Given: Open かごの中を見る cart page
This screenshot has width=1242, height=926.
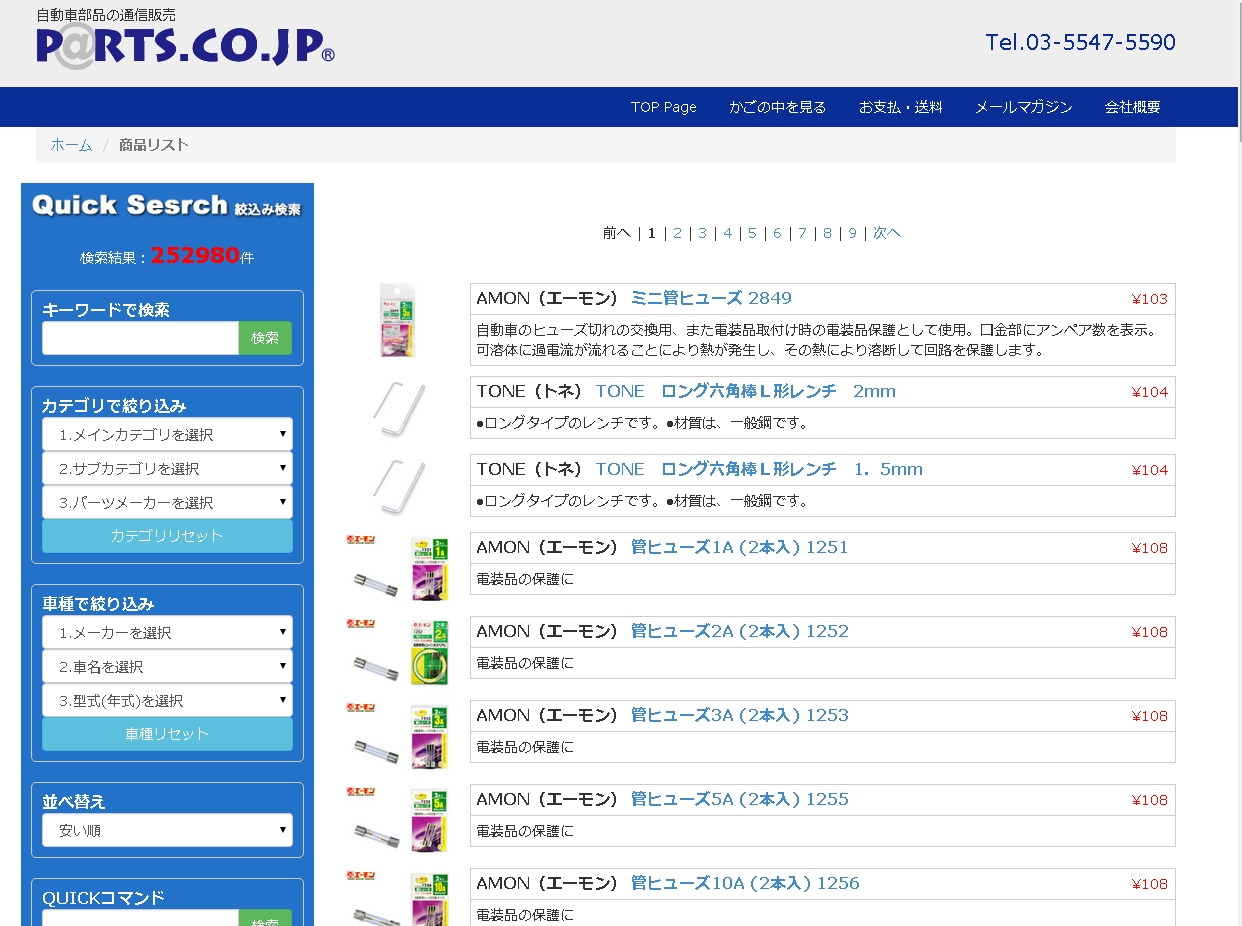Looking at the screenshot, I should click(778, 107).
